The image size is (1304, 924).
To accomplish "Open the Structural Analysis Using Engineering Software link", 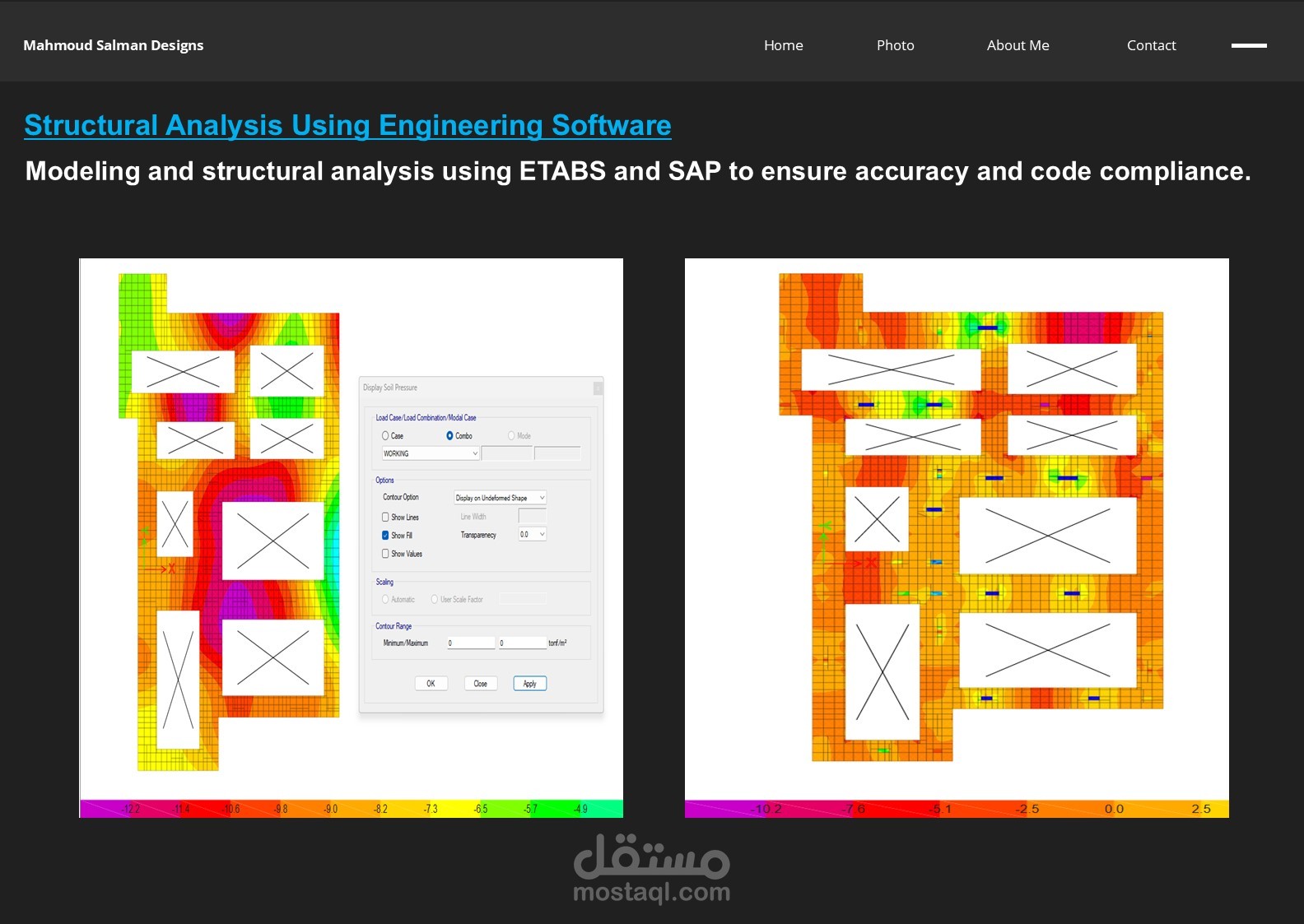I will point(347,125).
